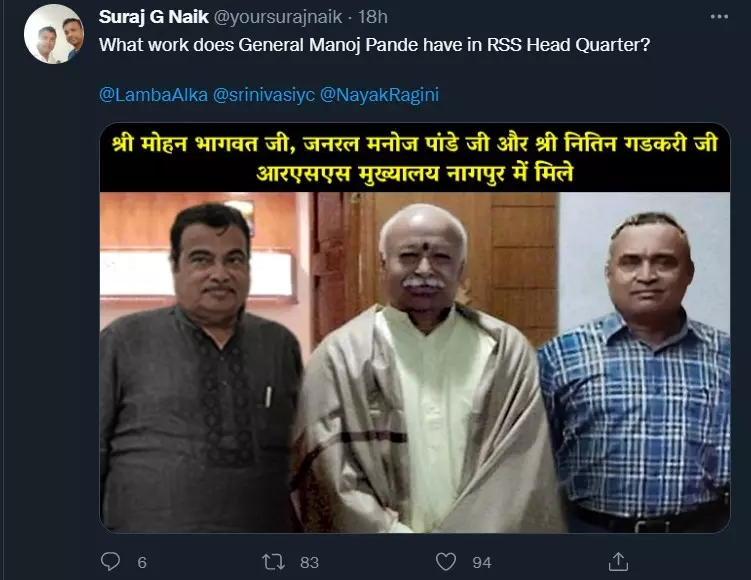Retweet this post using the retweet icon

click(x=273, y=562)
